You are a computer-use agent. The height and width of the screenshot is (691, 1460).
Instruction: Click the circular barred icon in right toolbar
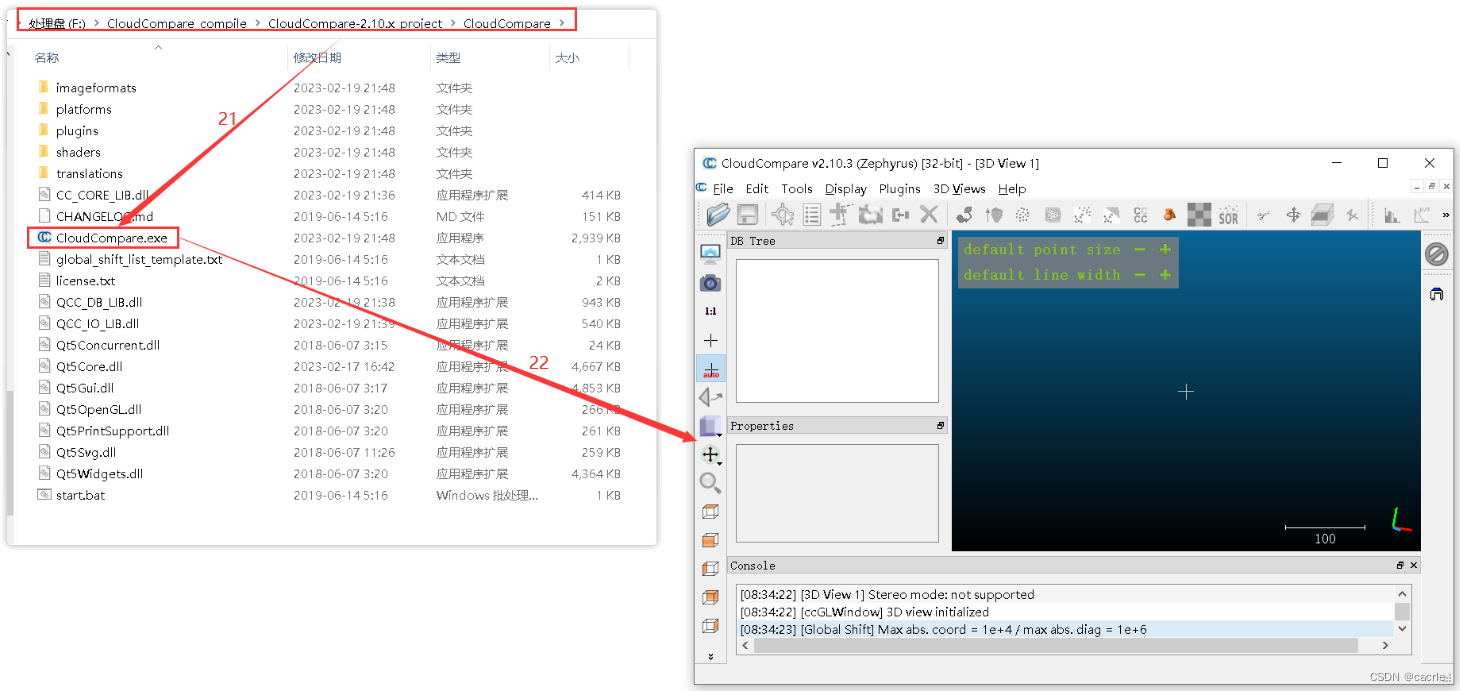[x=1436, y=254]
